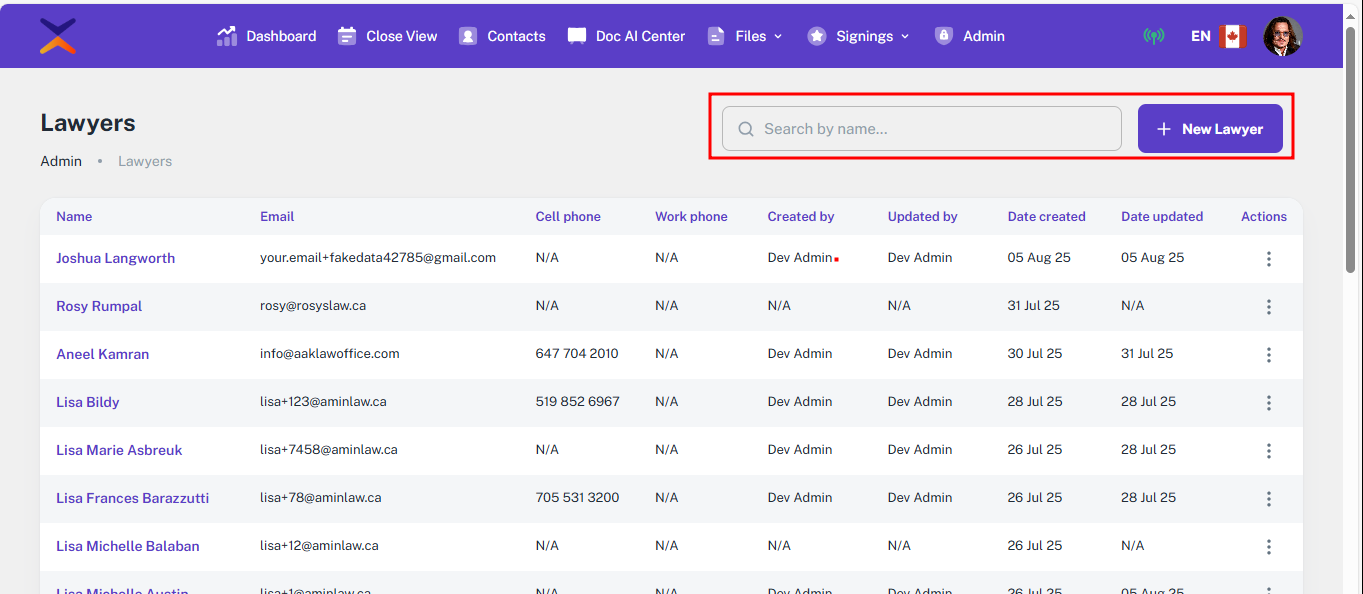
Task: Open actions menu for Joshua Langworth
Action: (x=1269, y=259)
